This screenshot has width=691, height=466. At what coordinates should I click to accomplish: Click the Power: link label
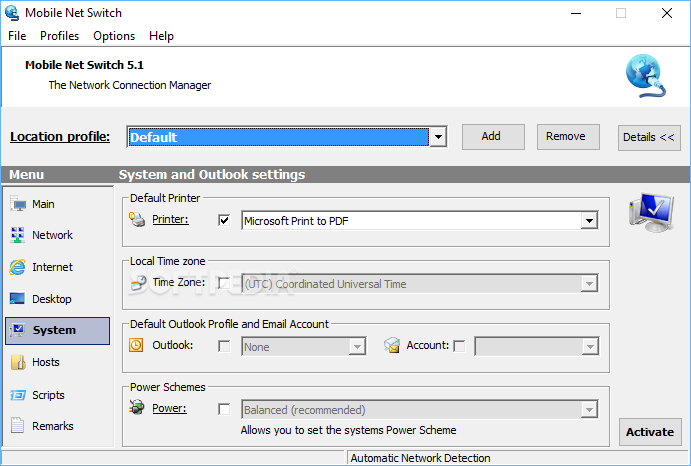(x=169, y=408)
